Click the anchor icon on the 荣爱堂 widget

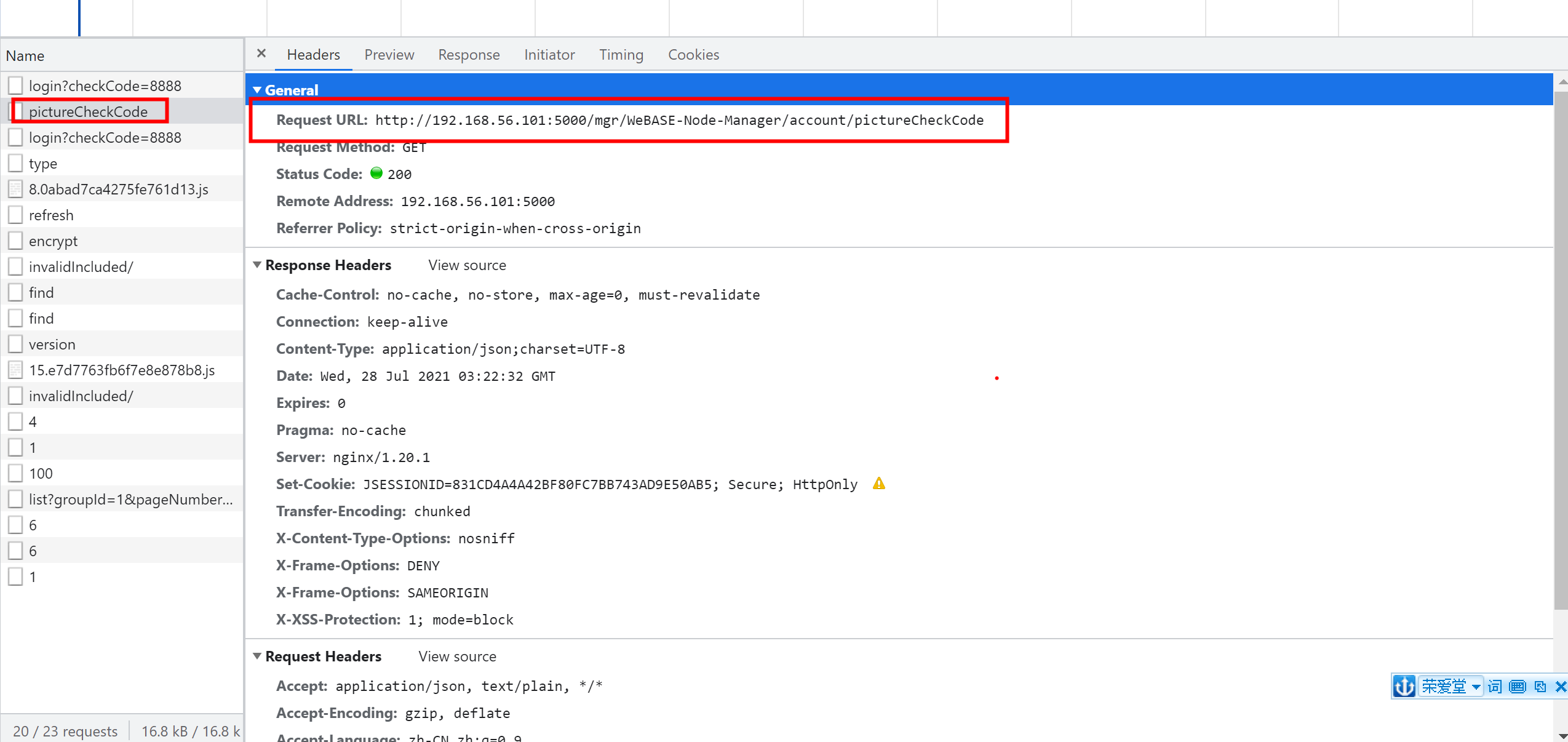(1404, 686)
